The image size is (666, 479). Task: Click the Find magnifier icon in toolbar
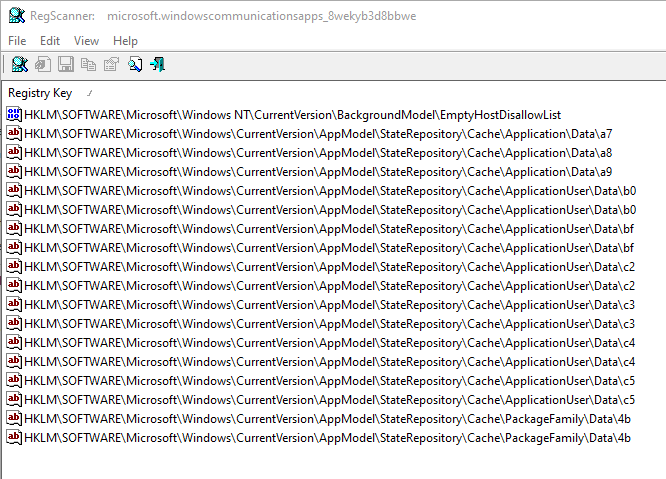tap(135, 65)
